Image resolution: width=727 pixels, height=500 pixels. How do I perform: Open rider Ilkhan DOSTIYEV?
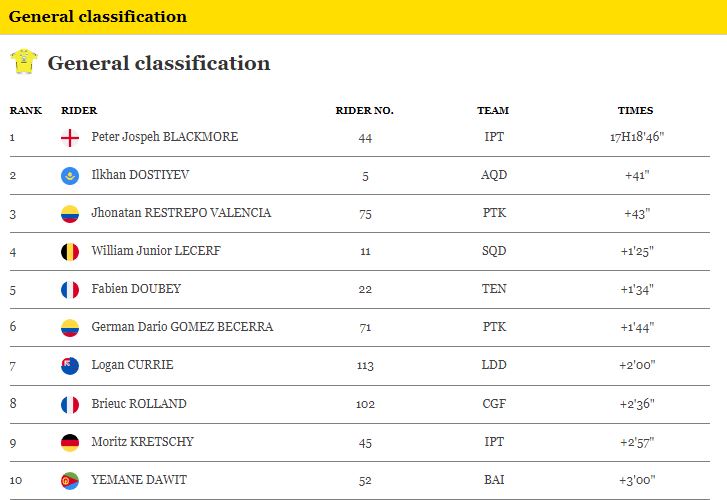click(140, 175)
